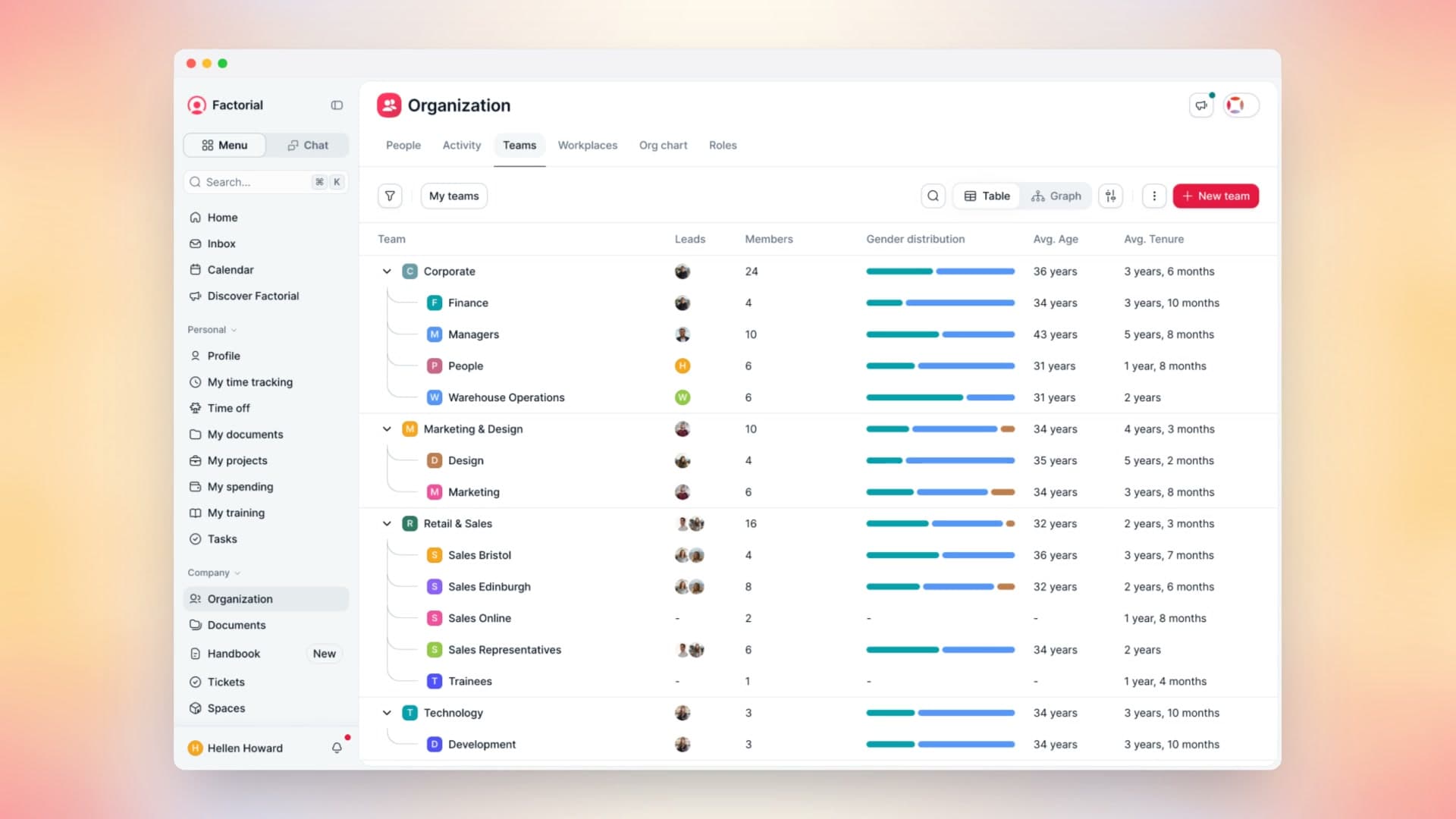The image size is (1456, 819).
Task: Open Calendar in the sidebar
Action: point(265,270)
